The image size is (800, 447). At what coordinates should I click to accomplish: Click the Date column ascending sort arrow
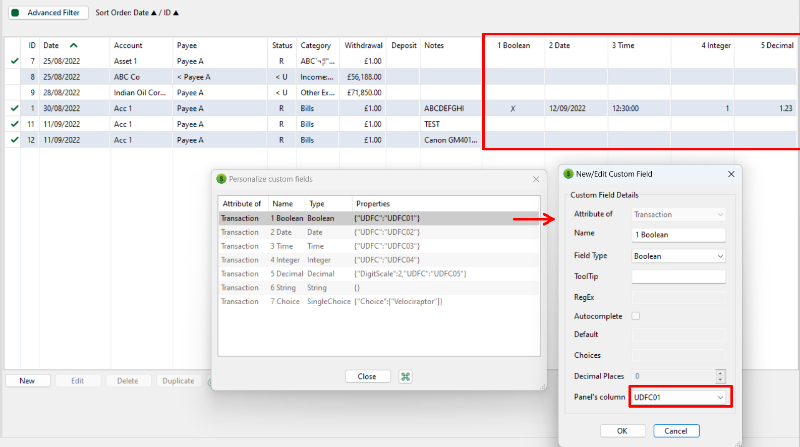point(73,45)
